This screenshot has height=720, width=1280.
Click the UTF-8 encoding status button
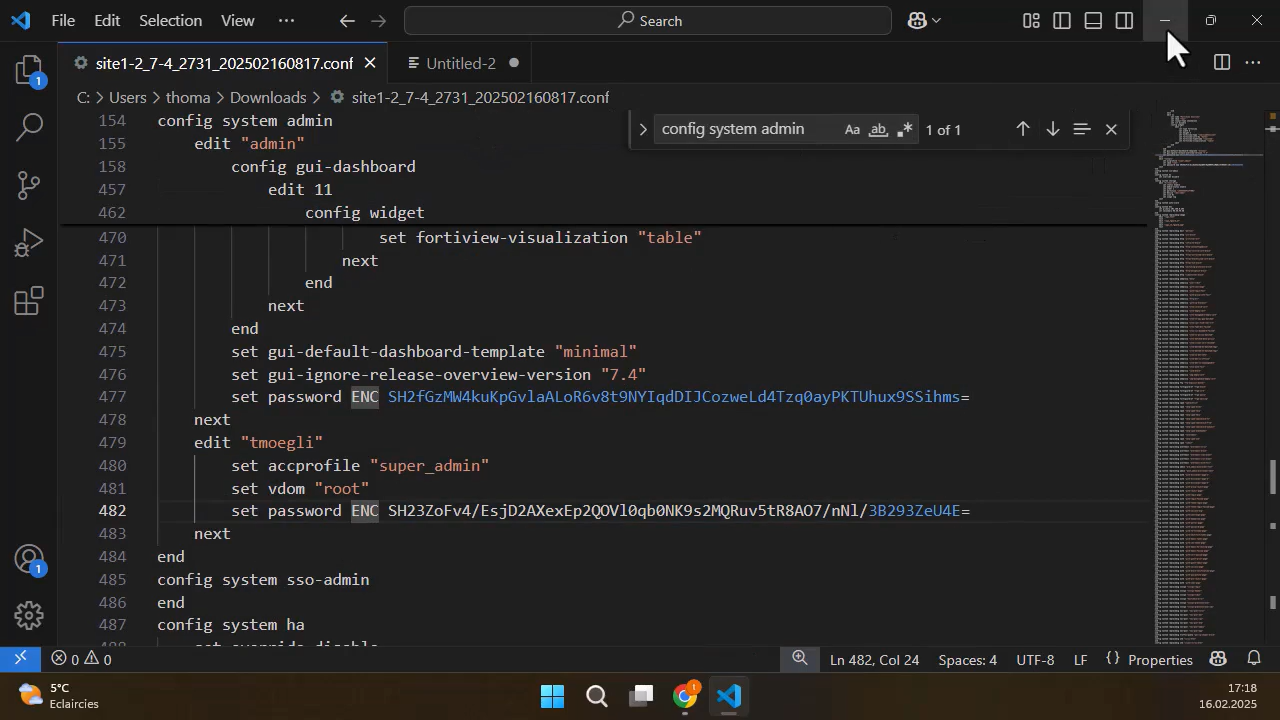1035,660
